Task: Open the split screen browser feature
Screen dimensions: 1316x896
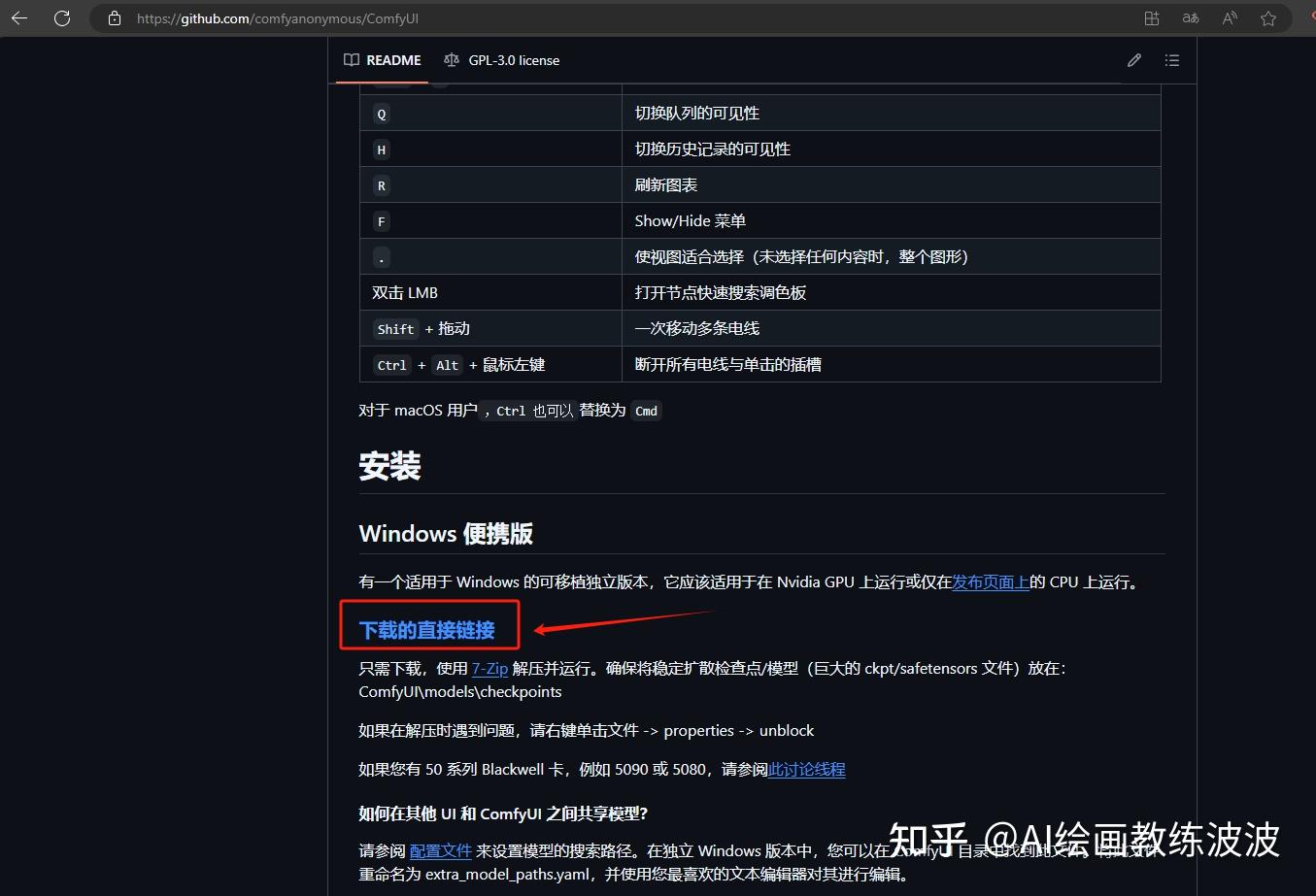Action: (x=1151, y=17)
